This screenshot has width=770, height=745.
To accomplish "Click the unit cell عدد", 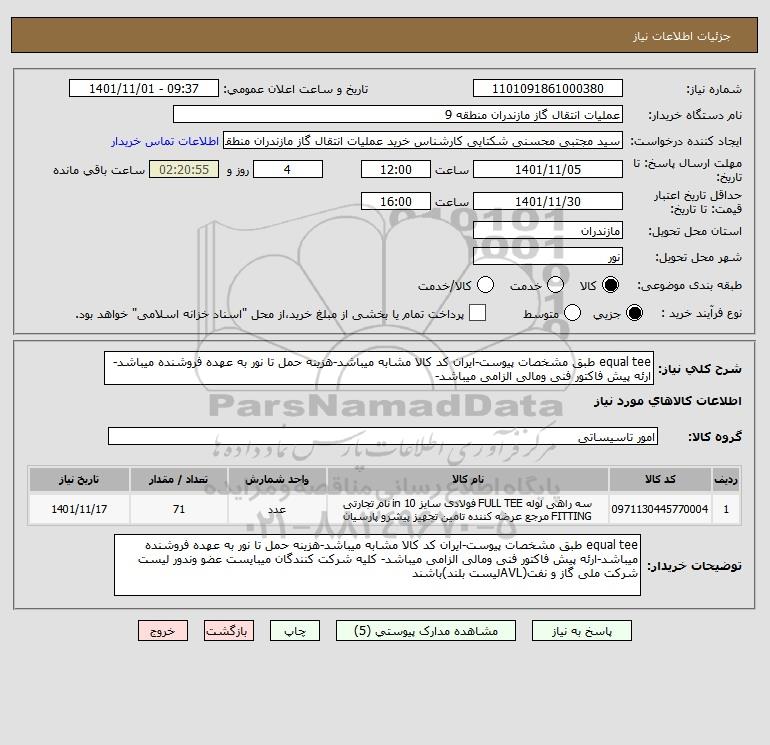I will click(x=277, y=510).
